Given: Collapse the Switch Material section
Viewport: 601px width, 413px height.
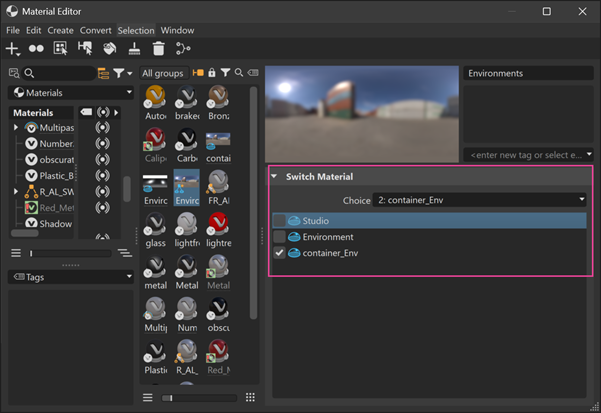Looking at the screenshot, I should tap(274, 177).
